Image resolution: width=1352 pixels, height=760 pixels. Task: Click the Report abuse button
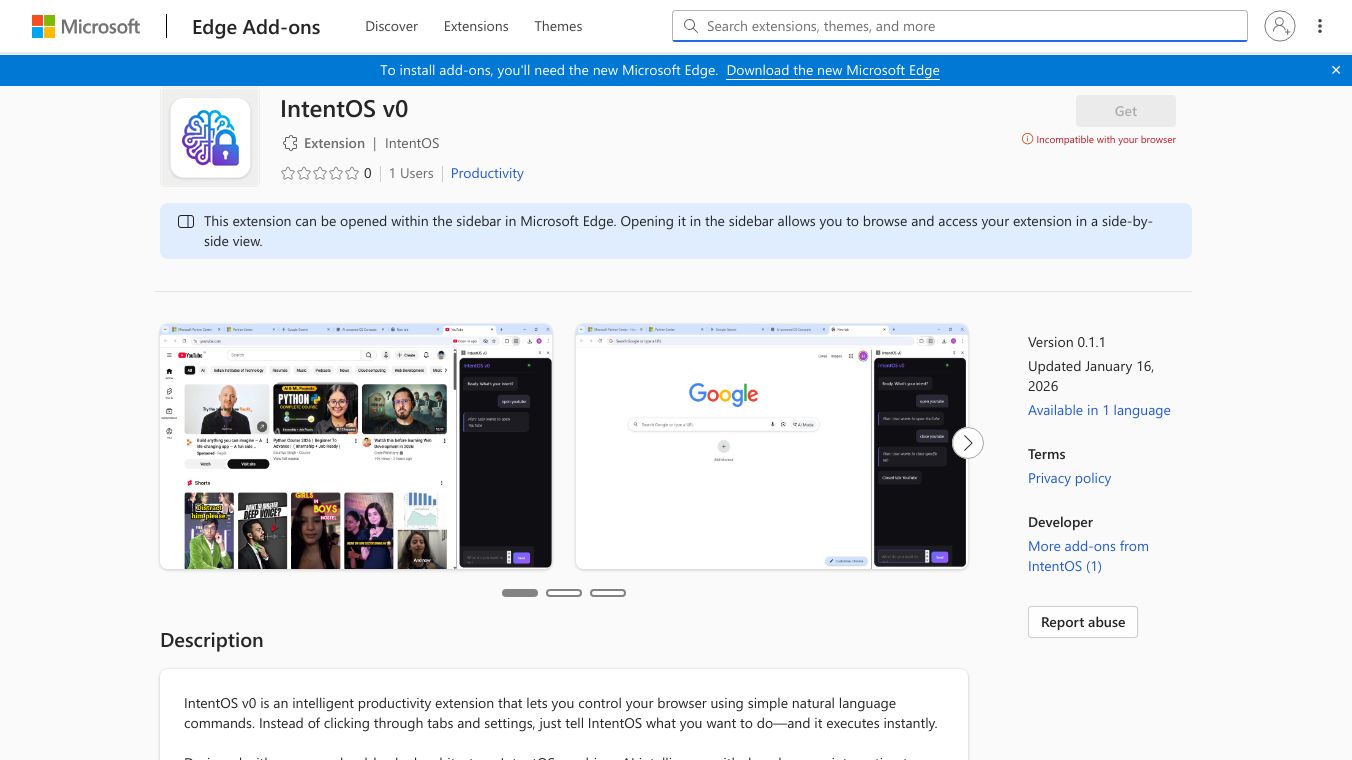[1082, 622]
